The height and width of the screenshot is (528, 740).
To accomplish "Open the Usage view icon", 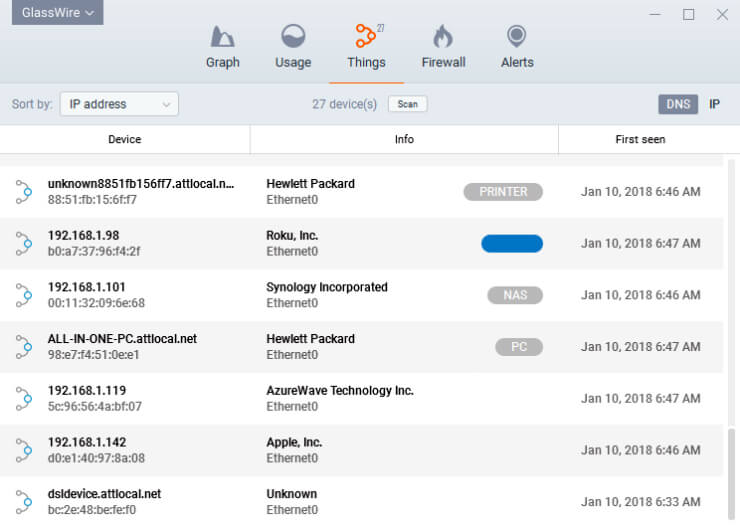I will (x=293, y=36).
